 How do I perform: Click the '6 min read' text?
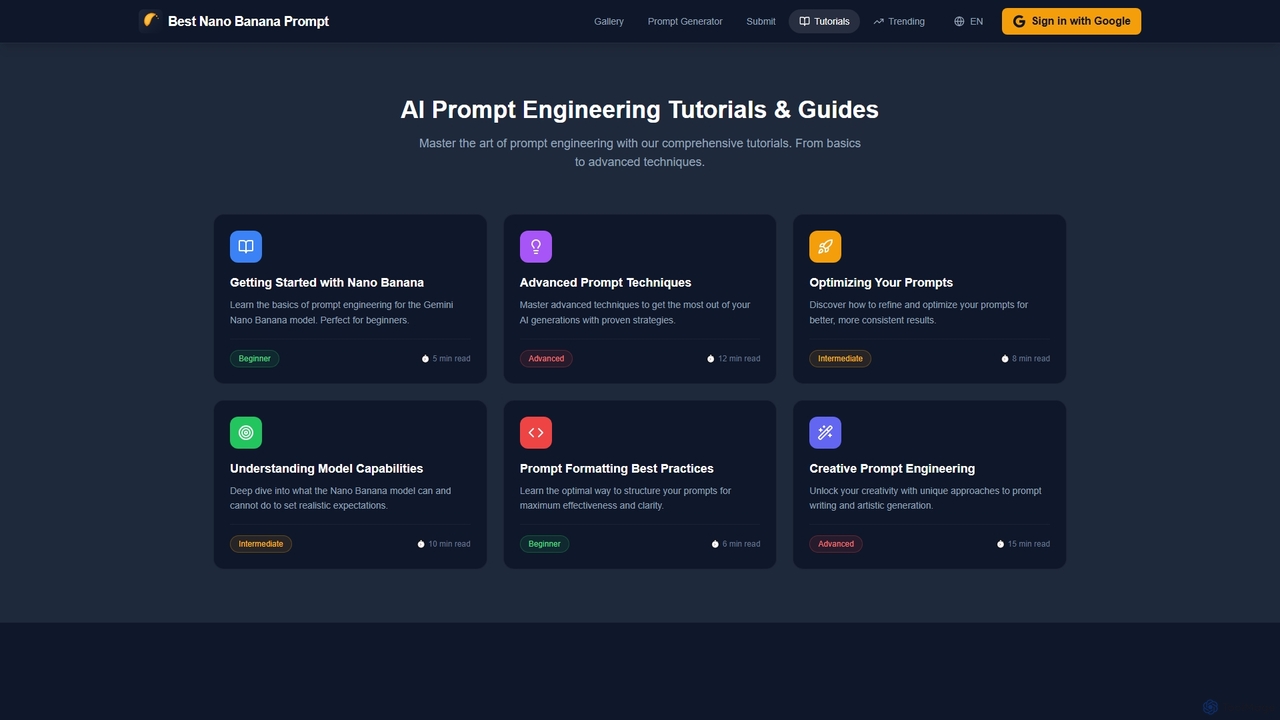coord(741,544)
